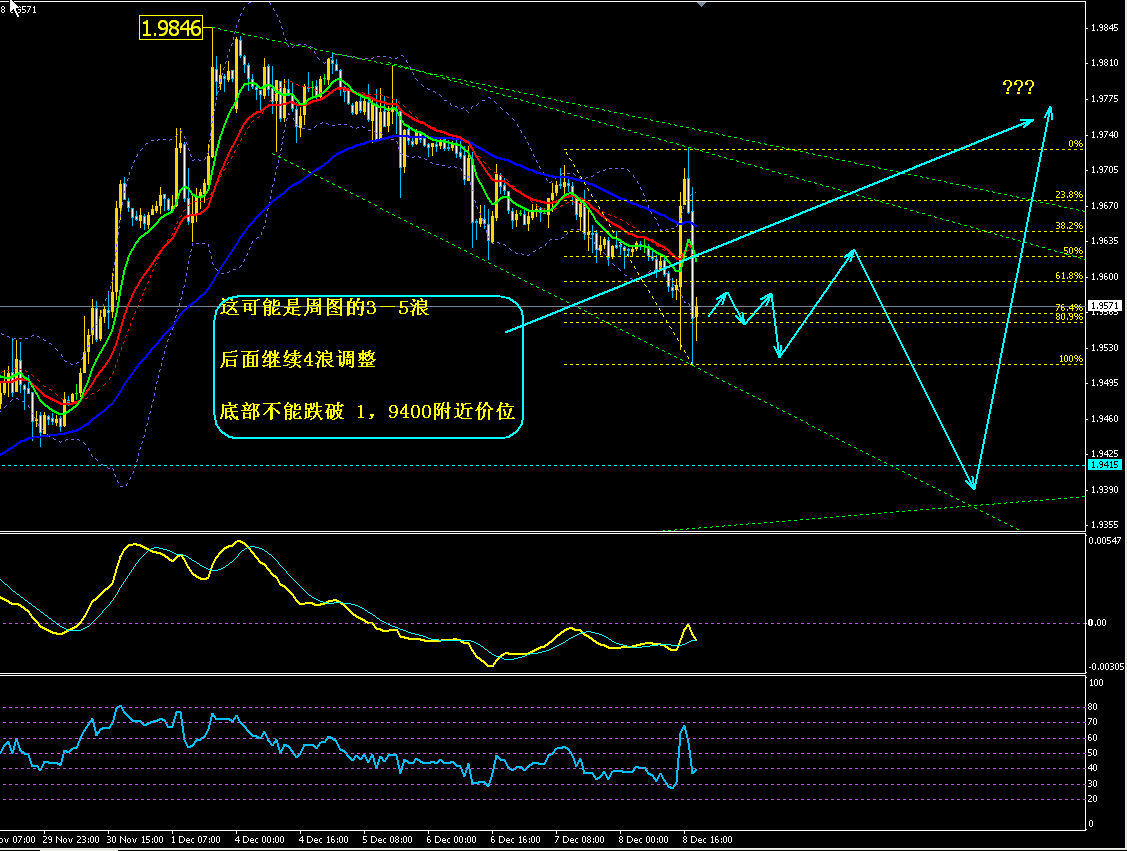Click 1.9810 on the price axis
Image resolution: width=1127 pixels, height=851 pixels.
(x=1105, y=63)
